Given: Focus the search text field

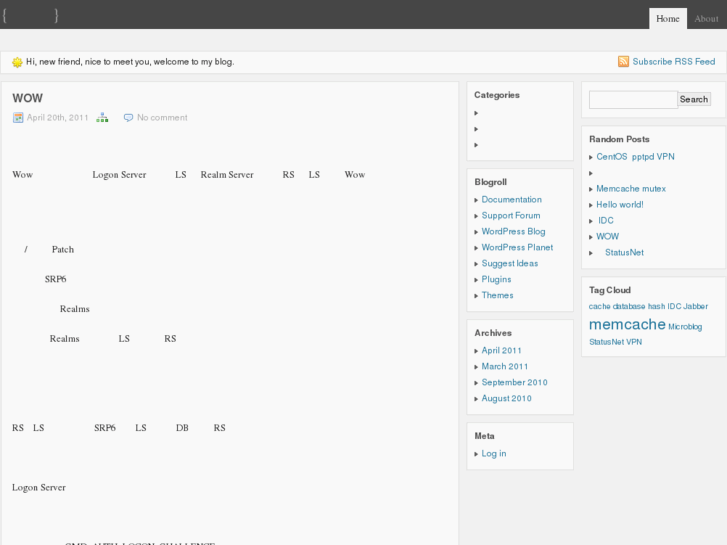Looking at the screenshot, I should pyautogui.click(x=632, y=99).
